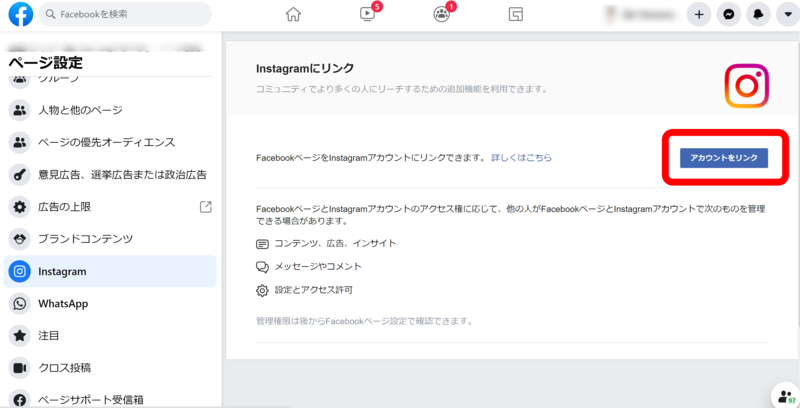Click the large Instagram logo
The width and height of the screenshot is (800, 408).
(x=746, y=86)
